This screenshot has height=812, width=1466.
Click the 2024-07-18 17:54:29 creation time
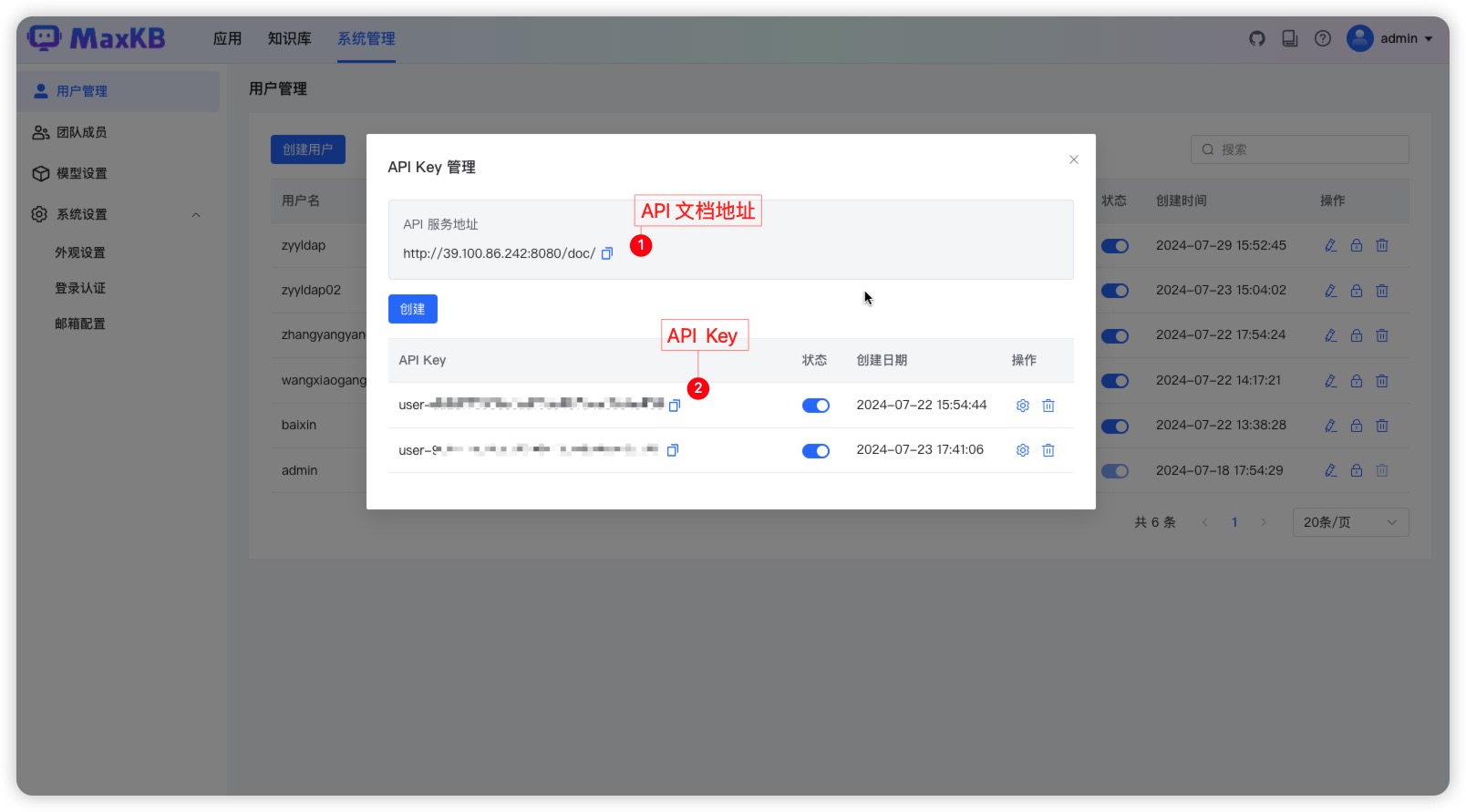(1220, 470)
